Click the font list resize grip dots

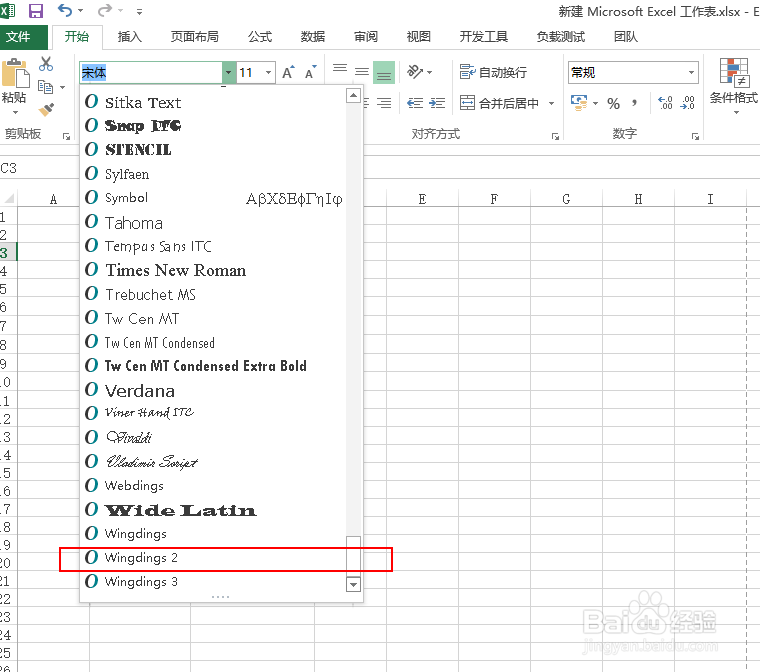pos(221,597)
